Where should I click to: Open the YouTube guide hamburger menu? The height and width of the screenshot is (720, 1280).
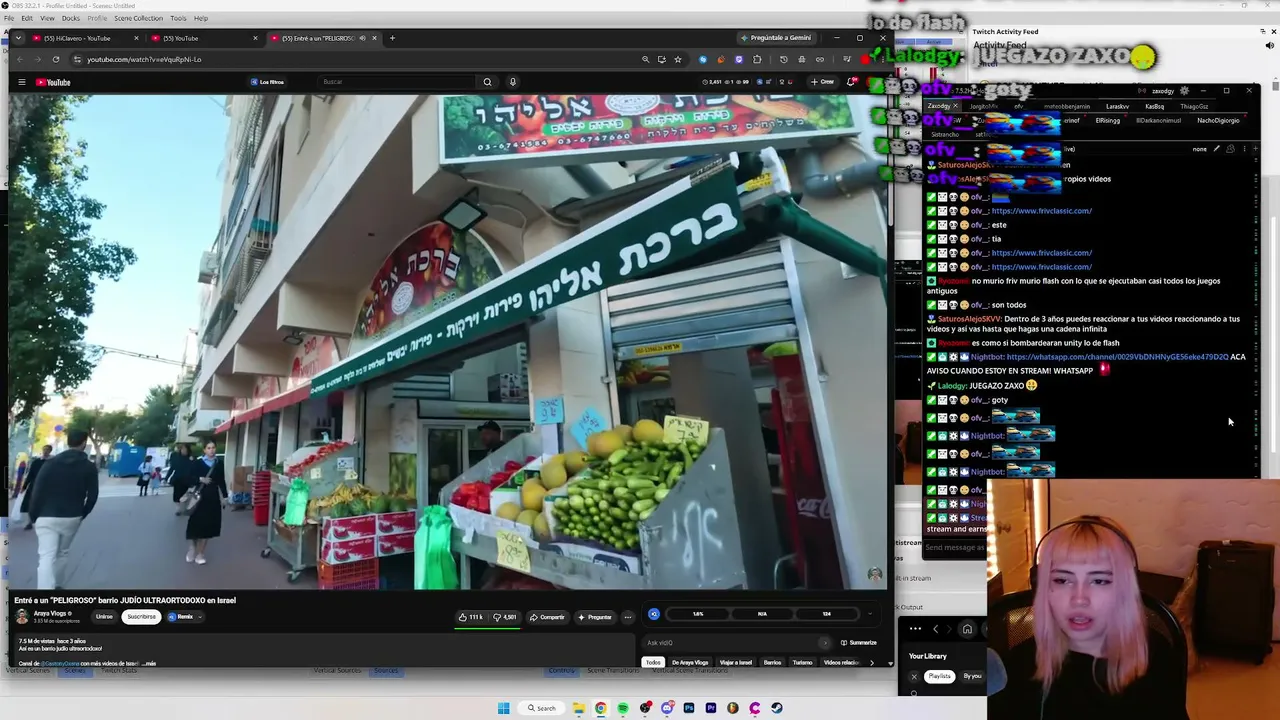pyautogui.click(x=21, y=82)
